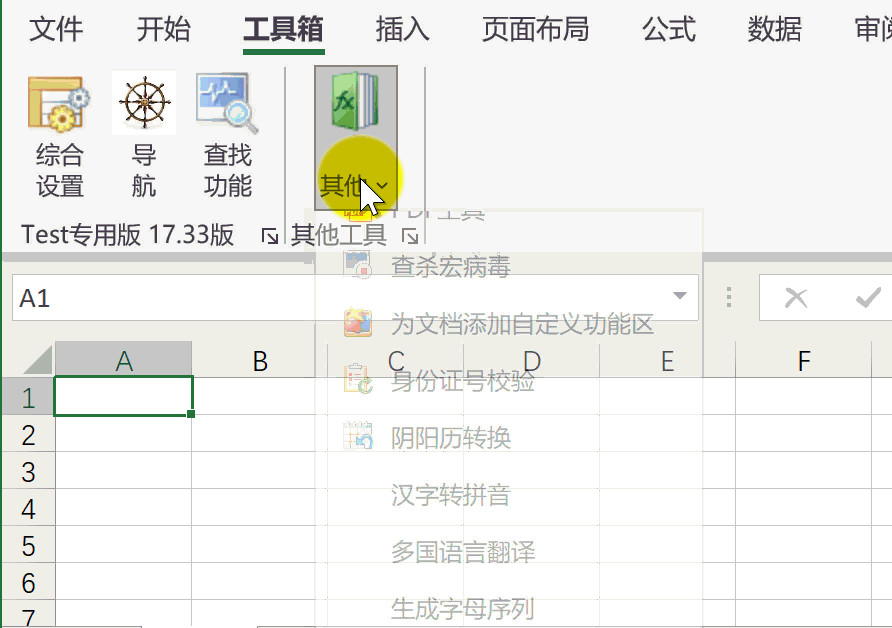Viewport: 892px width, 628px height.
Task: Switch to the 文件 tab
Action: tap(56, 30)
